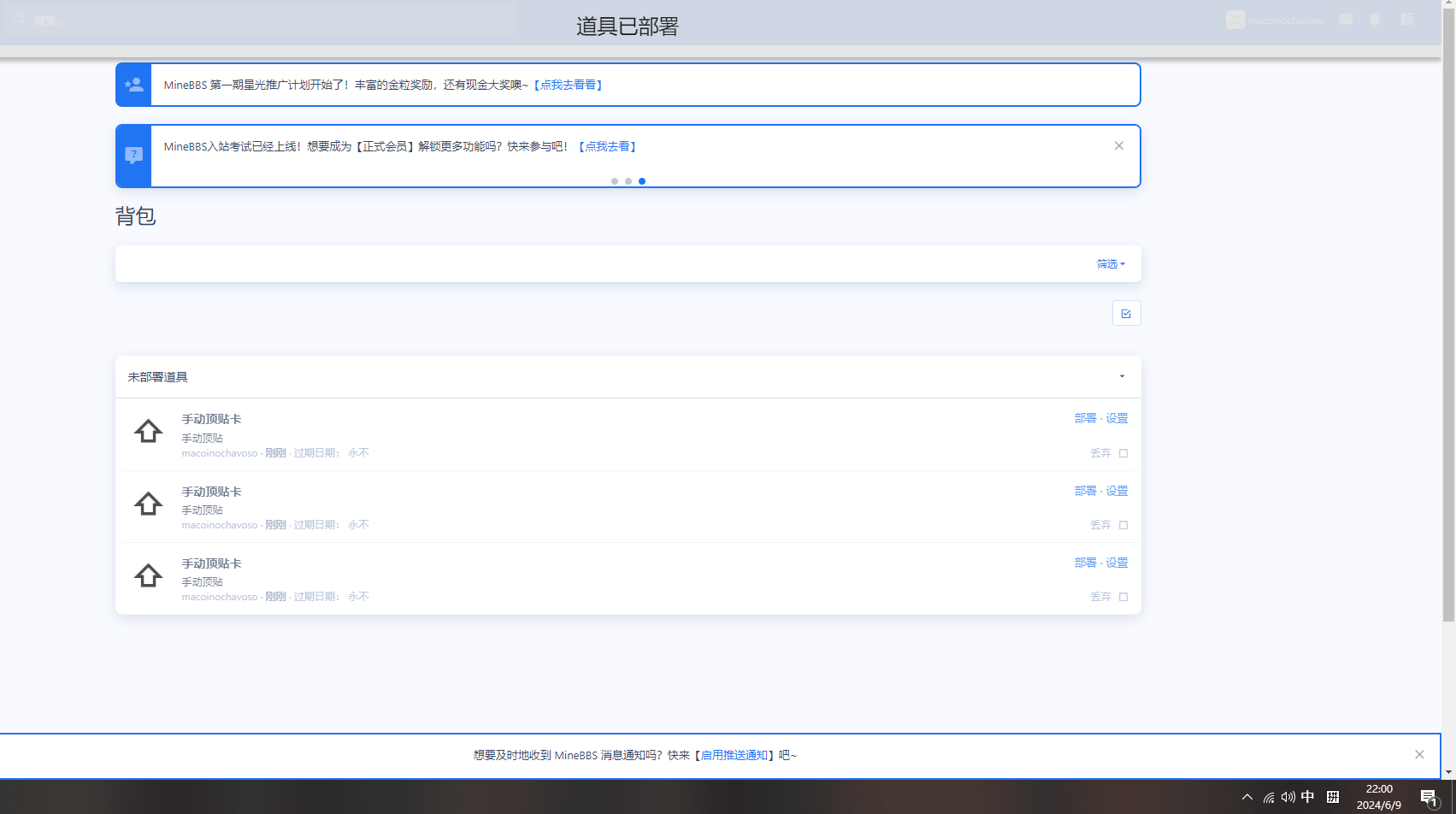Viewport: 1456px width, 814px height.
Task: Tick the 丢弃 checkbox for second item
Action: click(1123, 525)
